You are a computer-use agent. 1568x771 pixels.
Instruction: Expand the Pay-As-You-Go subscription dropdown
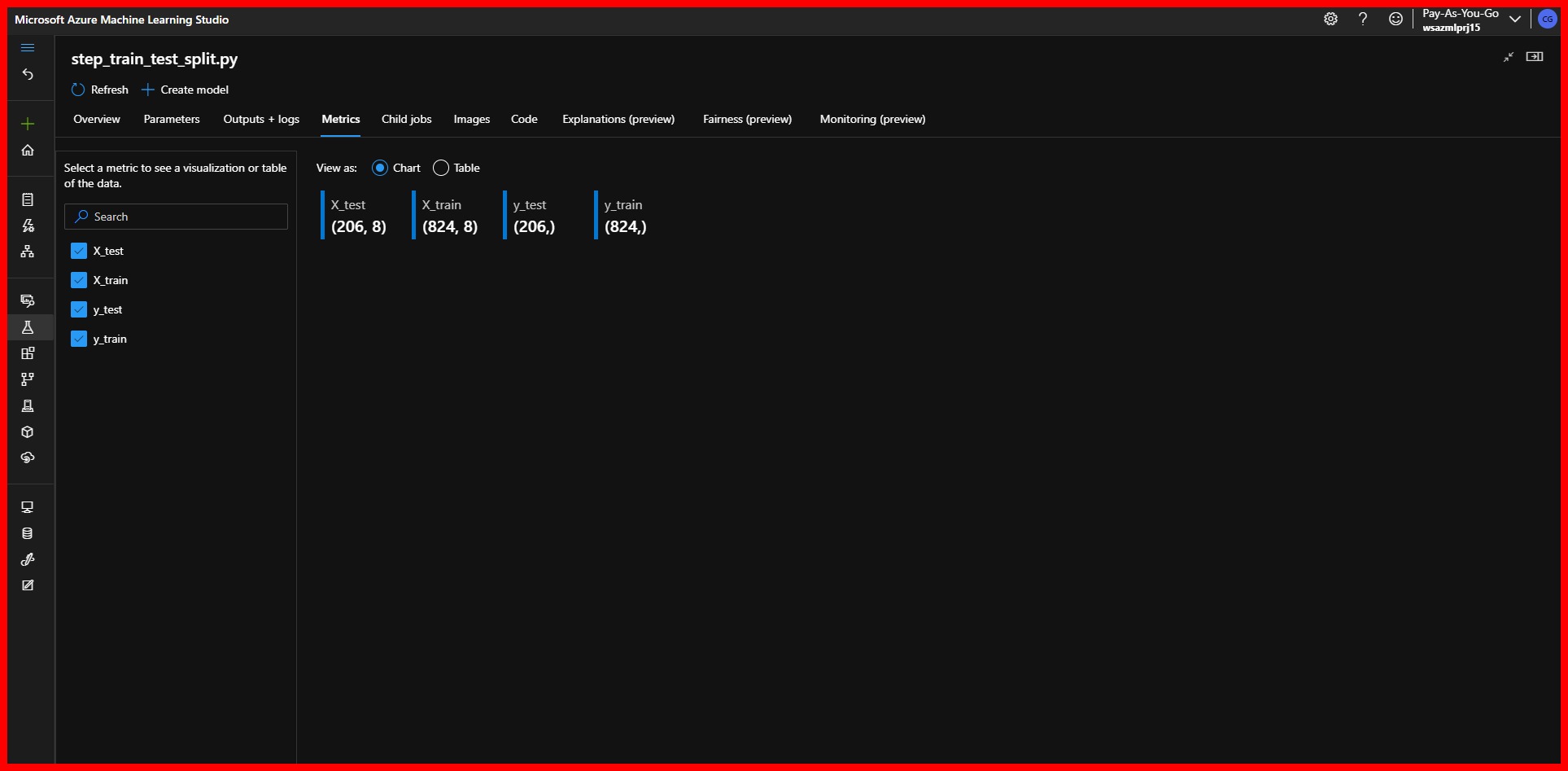pyautogui.click(x=1515, y=20)
